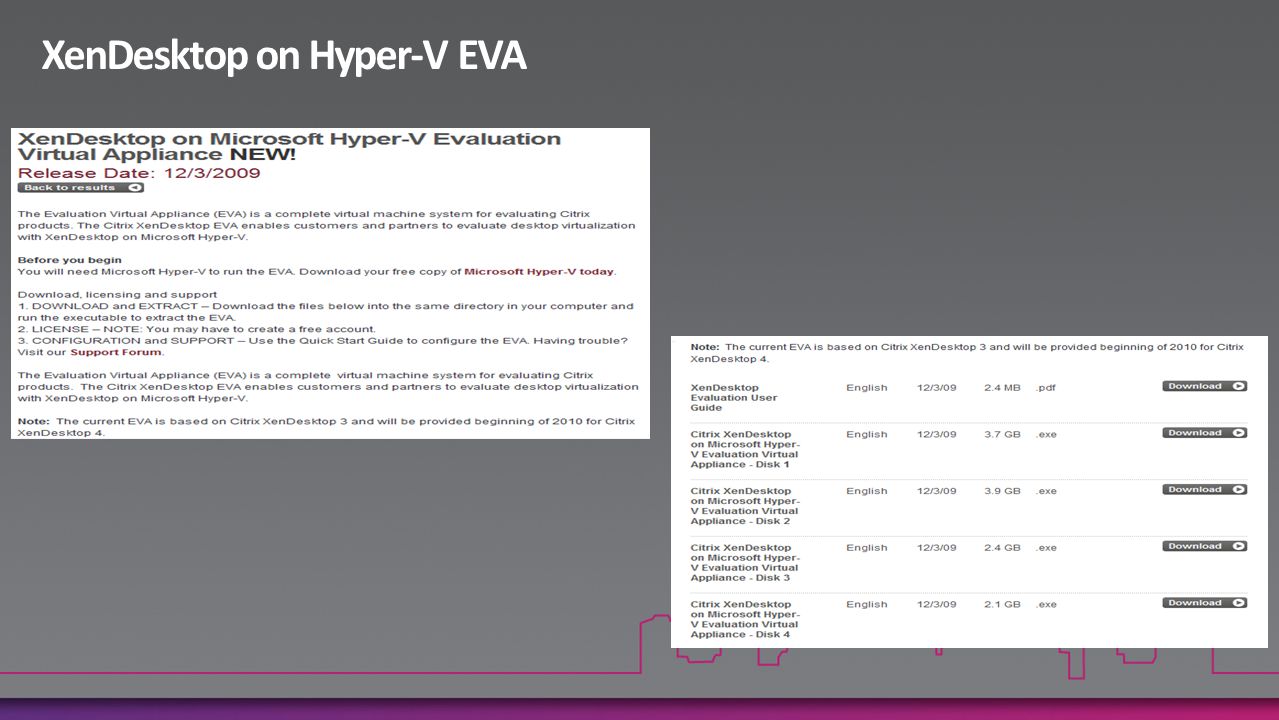
Task: Click the page heading ending in NEW!
Action: coord(290,147)
